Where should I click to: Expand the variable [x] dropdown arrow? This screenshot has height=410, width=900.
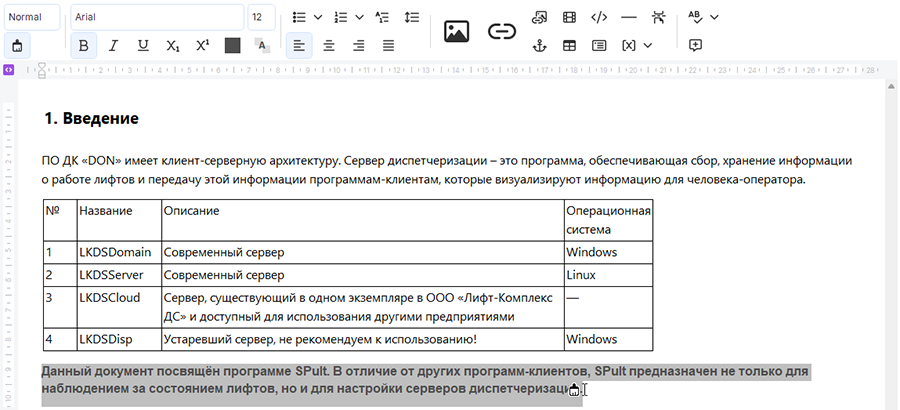pyautogui.click(x=647, y=45)
